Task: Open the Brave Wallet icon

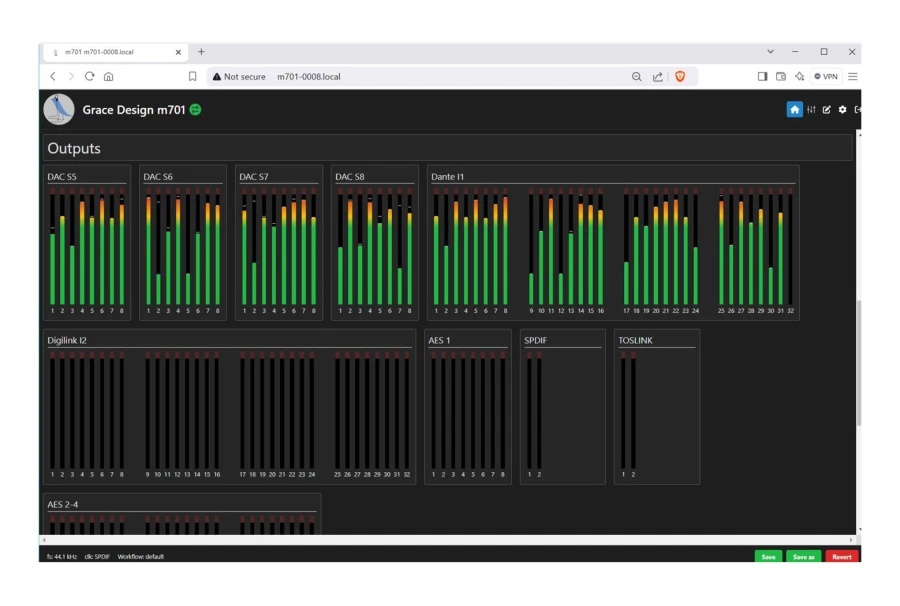Action: [x=781, y=76]
